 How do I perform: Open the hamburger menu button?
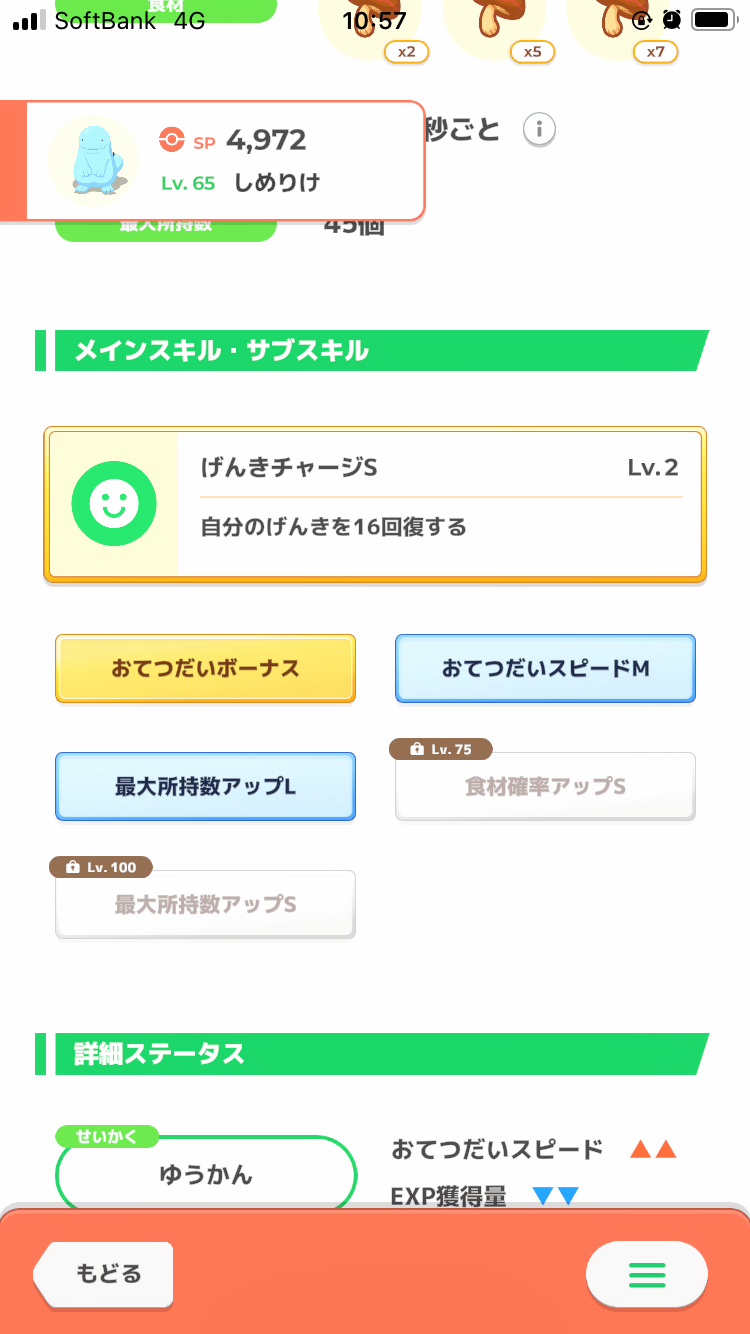tap(646, 1275)
